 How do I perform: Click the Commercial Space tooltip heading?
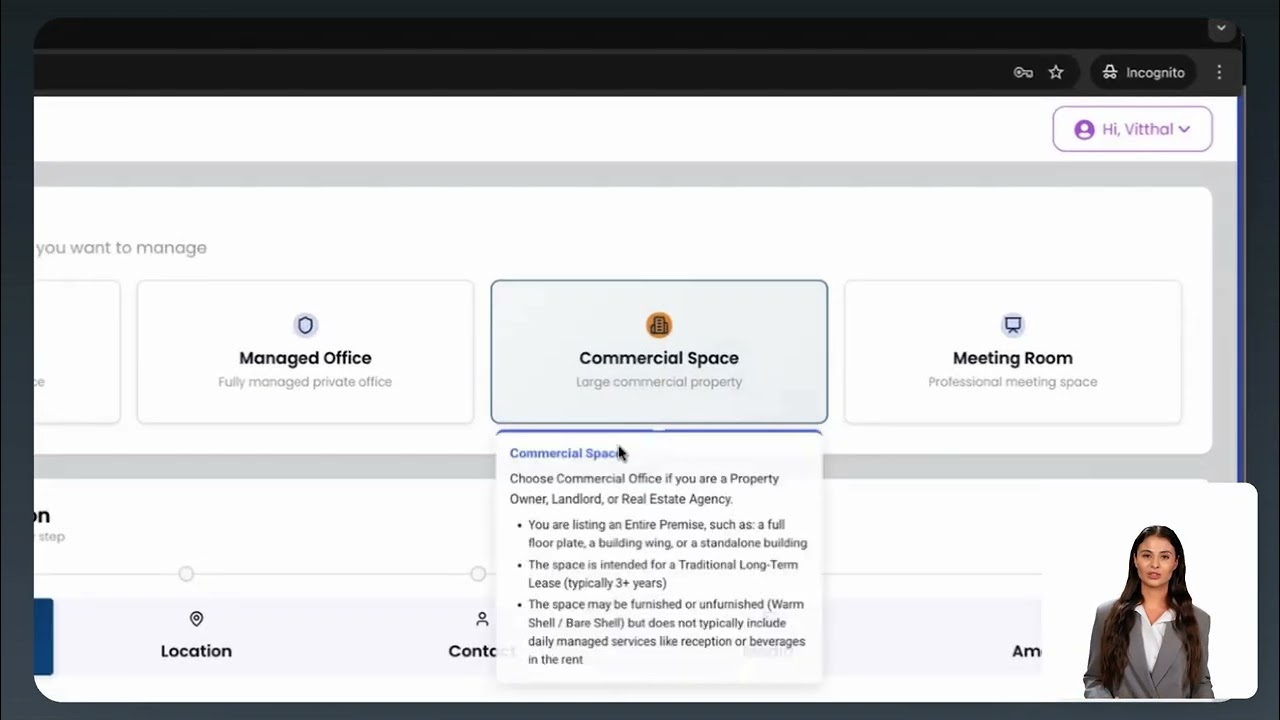point(566,453)
